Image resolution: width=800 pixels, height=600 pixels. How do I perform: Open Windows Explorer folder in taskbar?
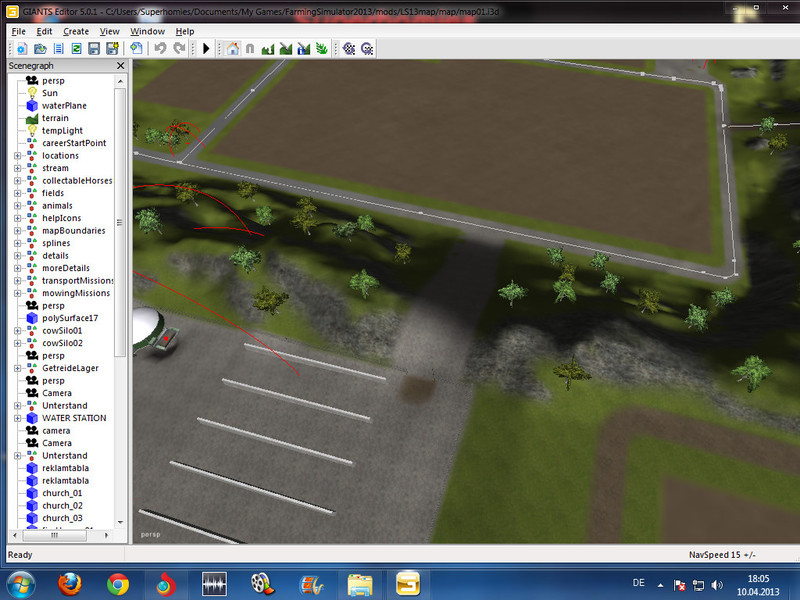tap(360, 585)
